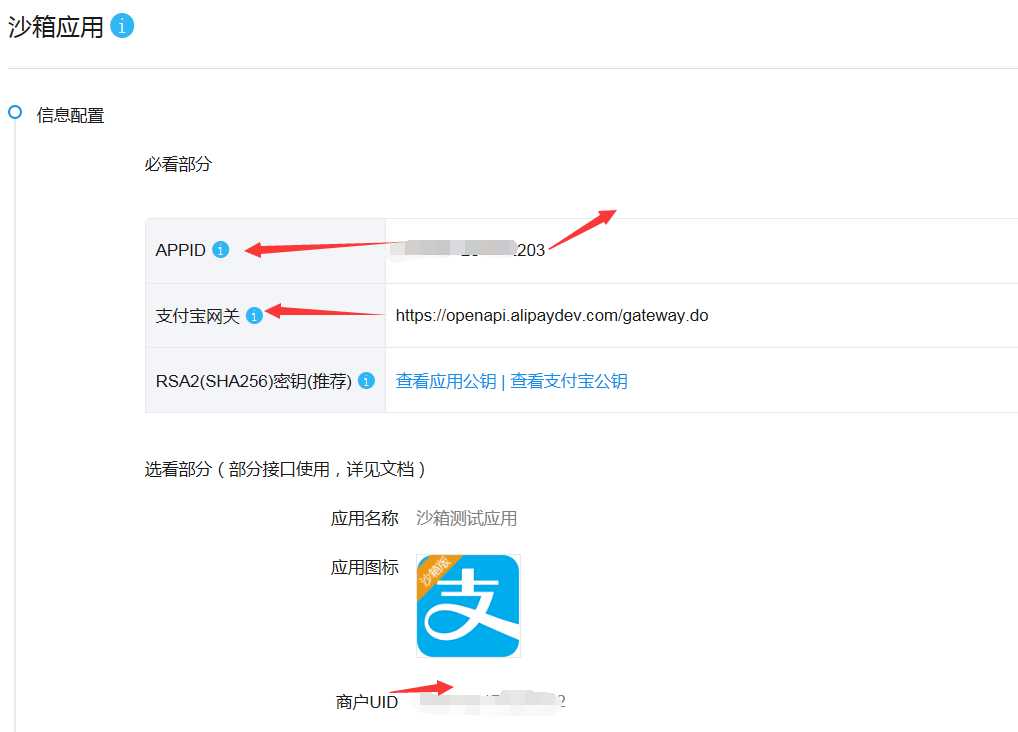Click the 商户UID label

(366, 701)
